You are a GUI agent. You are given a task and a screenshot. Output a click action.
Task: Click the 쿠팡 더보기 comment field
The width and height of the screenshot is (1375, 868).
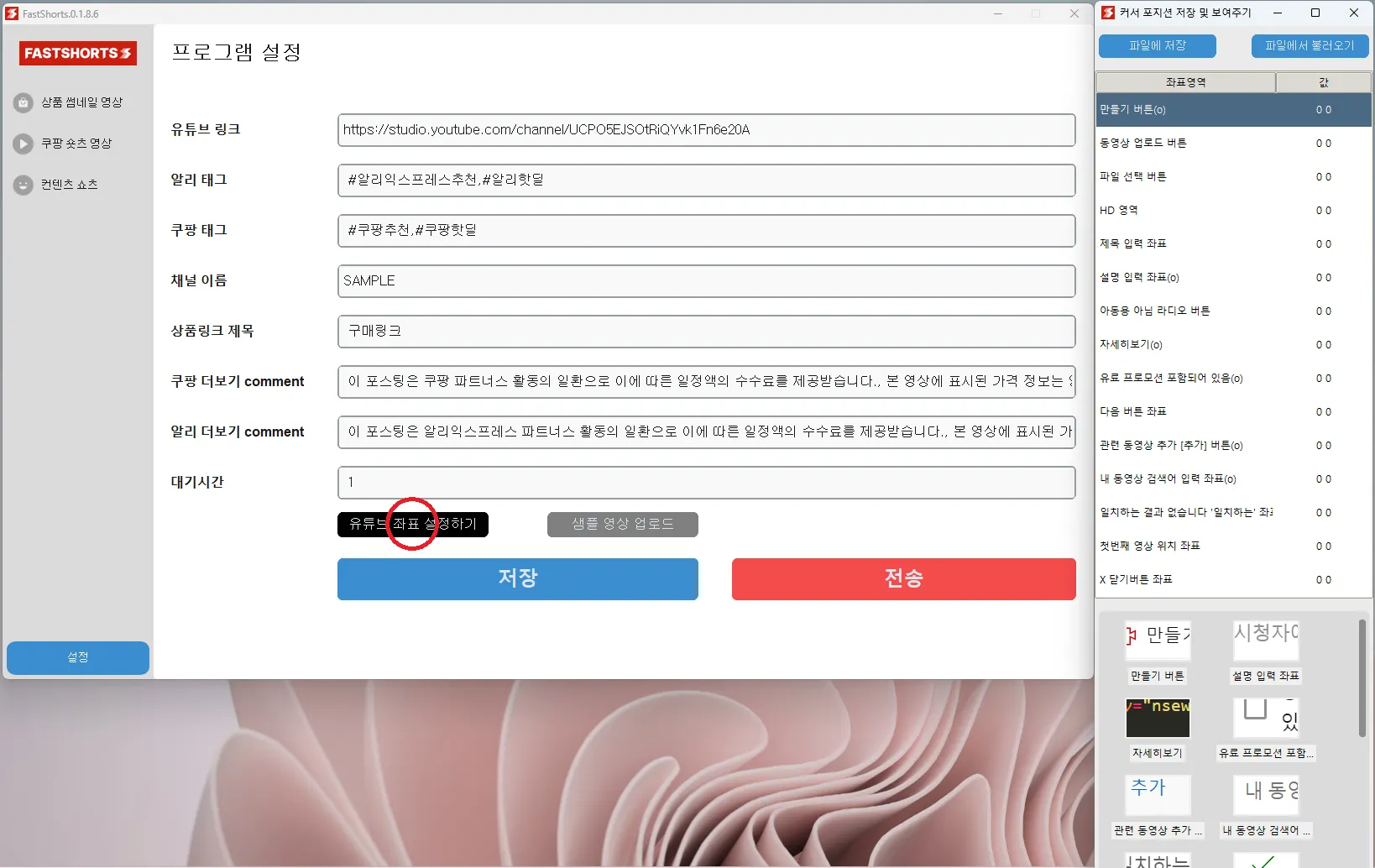[x=707, y=382]
